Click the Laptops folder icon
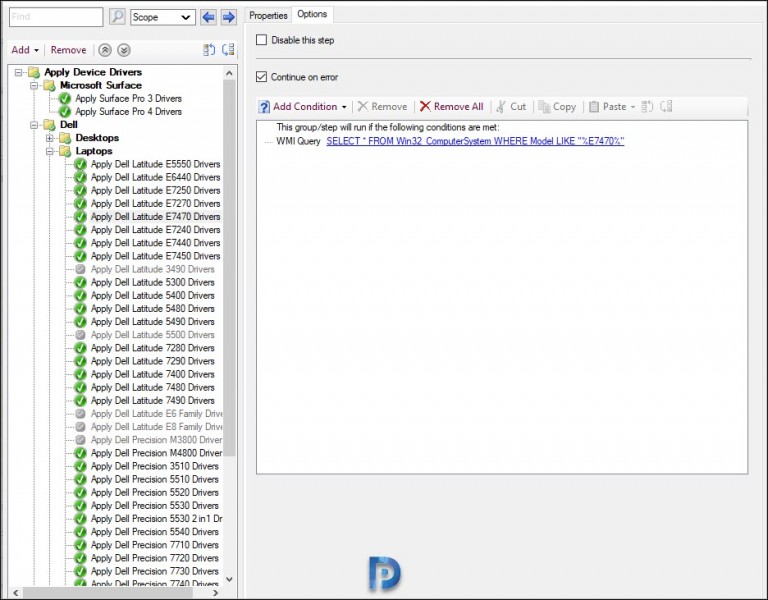 coord(65,151)
